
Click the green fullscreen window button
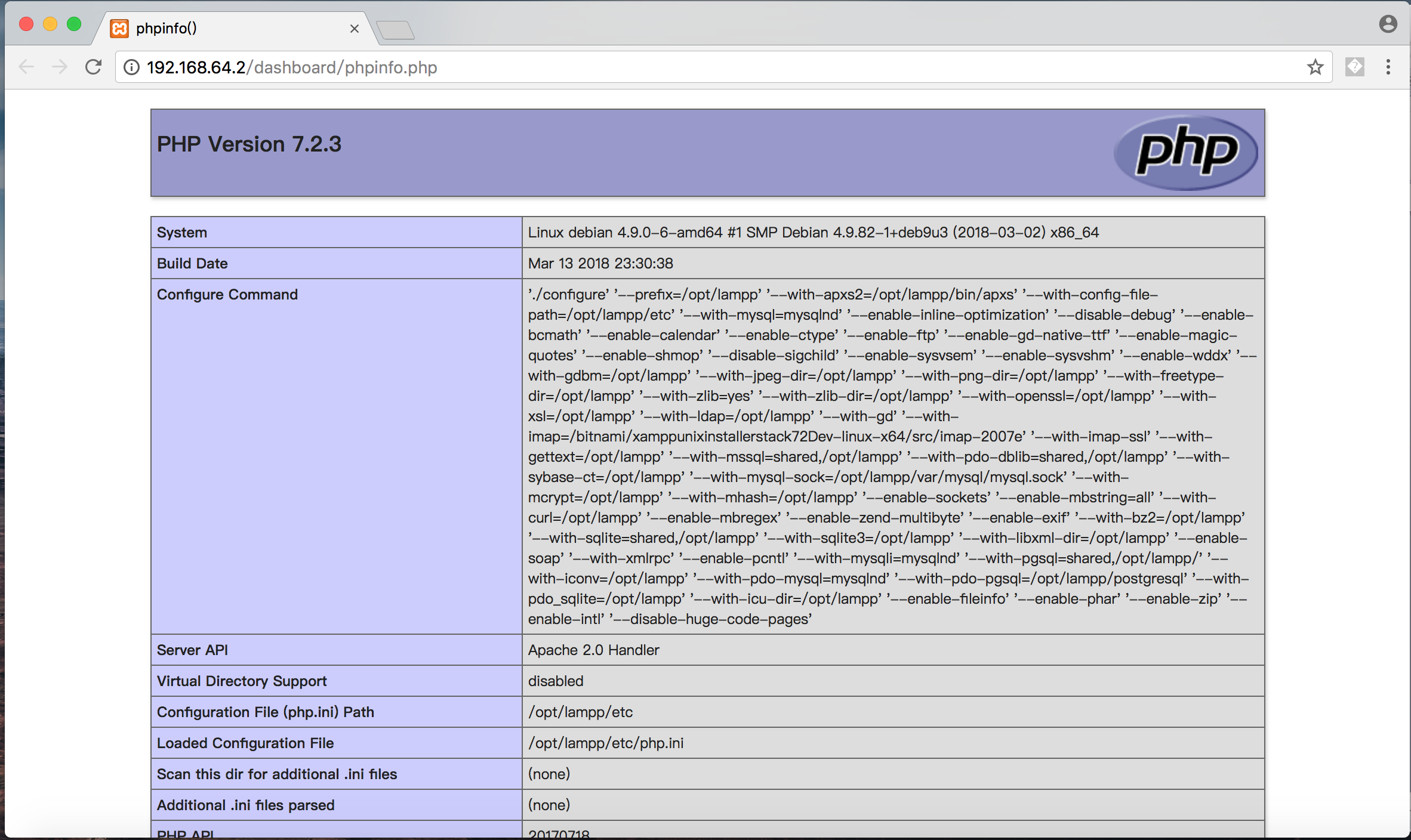tap(74, 24)
